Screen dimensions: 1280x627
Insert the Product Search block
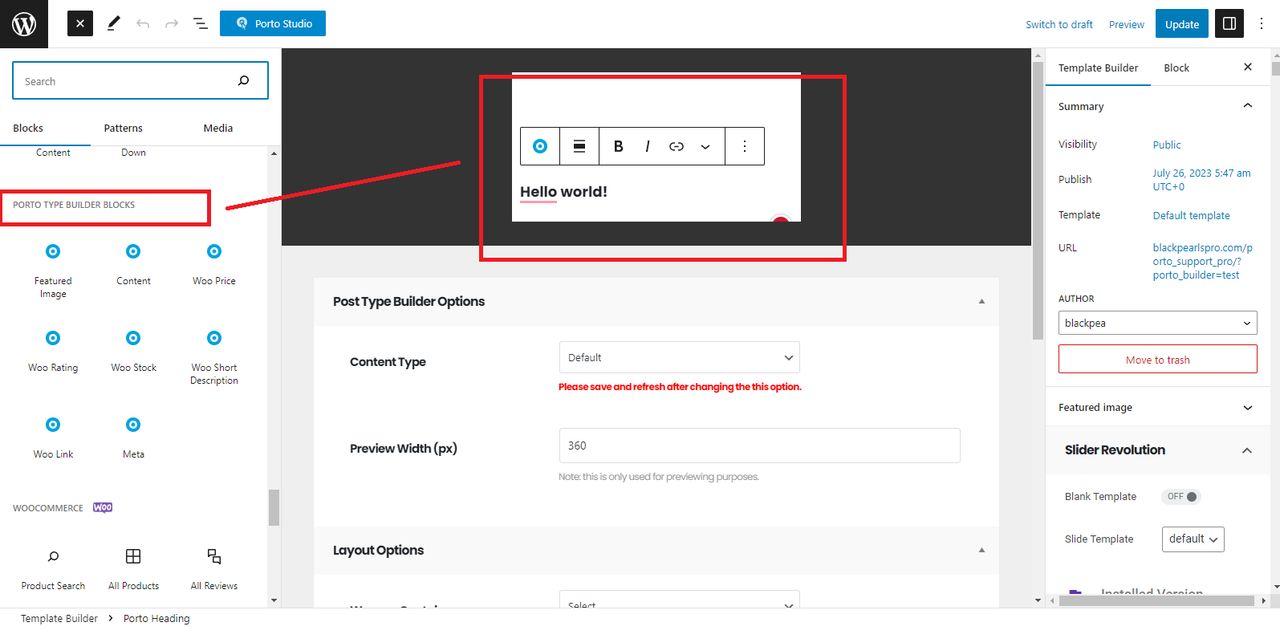53,568
